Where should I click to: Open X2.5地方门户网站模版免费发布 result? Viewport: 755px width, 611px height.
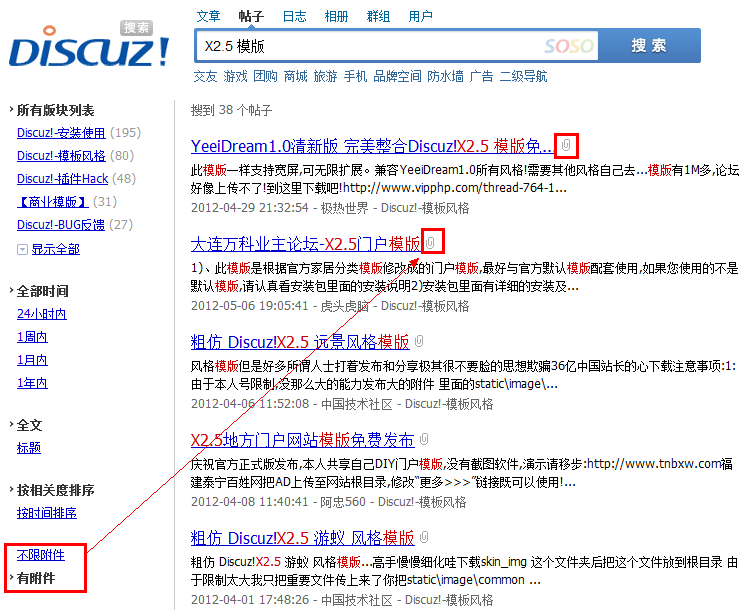[302, 440]
